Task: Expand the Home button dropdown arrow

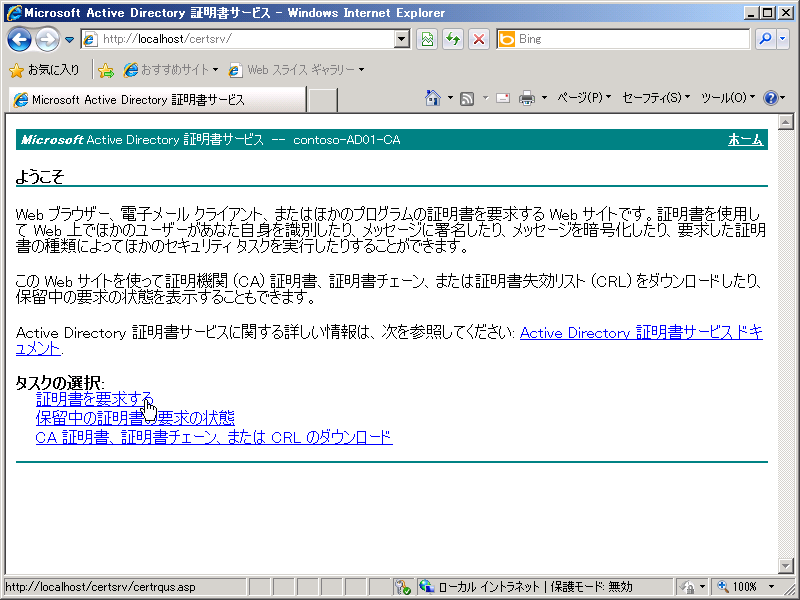Action: coord(450,97)
